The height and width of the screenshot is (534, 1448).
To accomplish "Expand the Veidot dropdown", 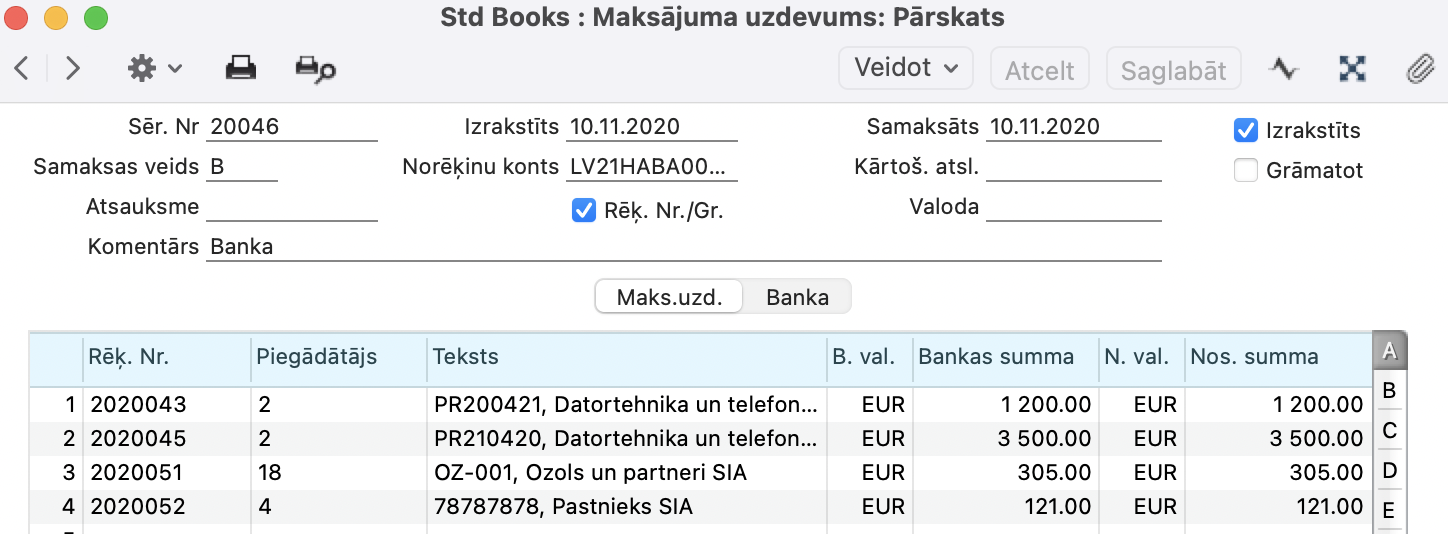I will click(906, 68).
